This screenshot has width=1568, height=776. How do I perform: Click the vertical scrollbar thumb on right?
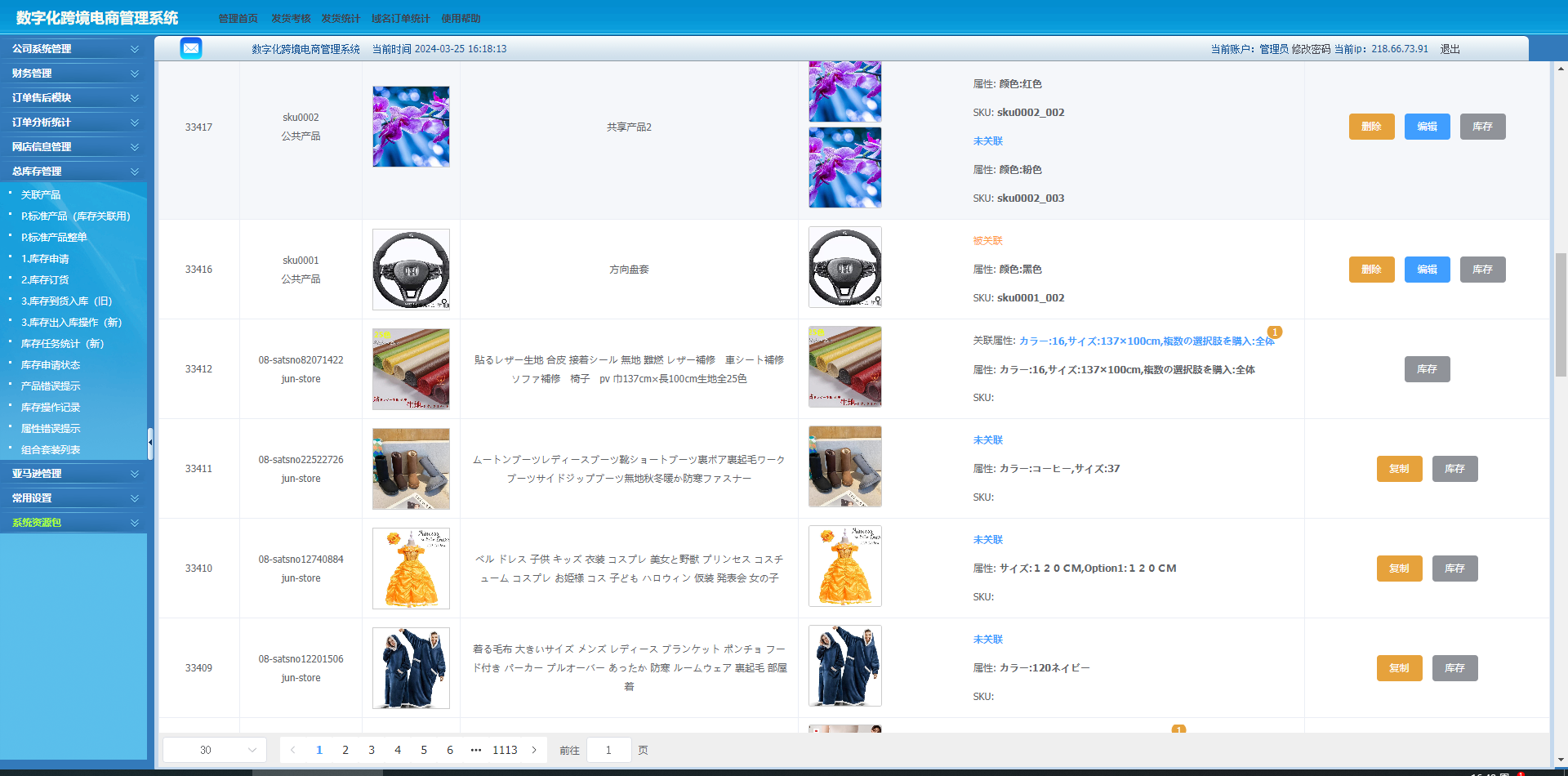(1561, 314)
